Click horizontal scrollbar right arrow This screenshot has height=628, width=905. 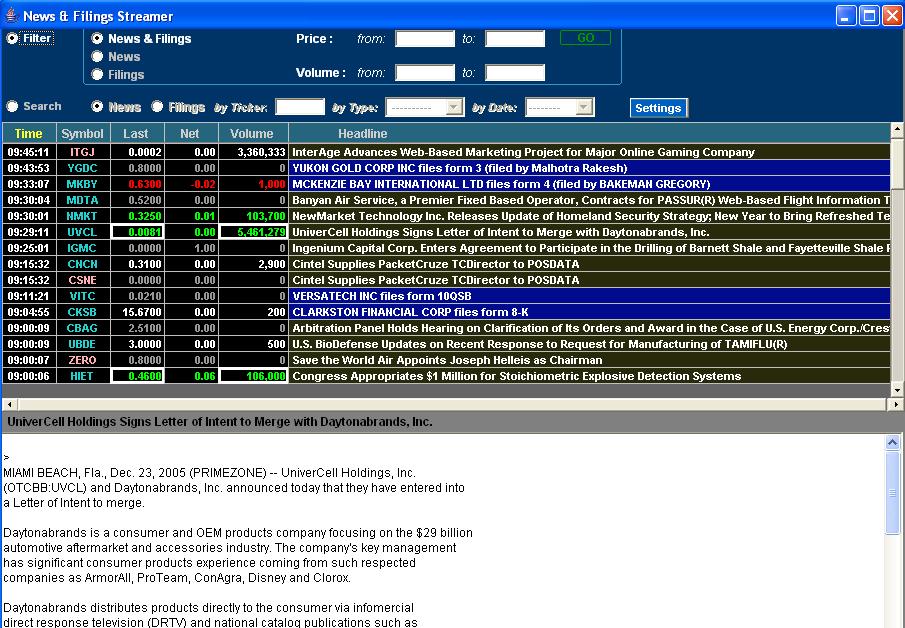click(x=896, y=404)
